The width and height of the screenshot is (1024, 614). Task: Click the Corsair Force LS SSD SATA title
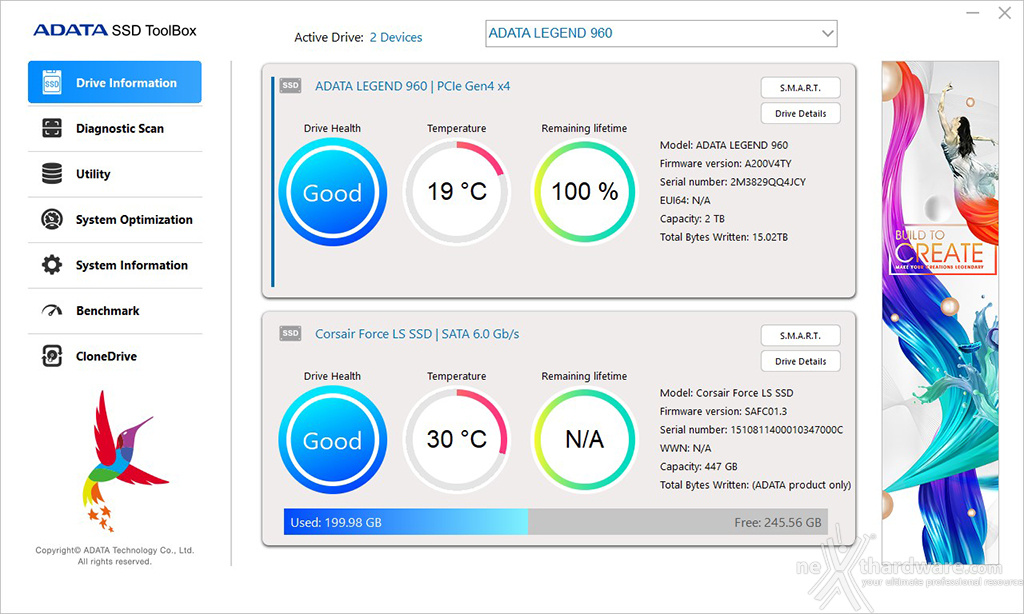click(417, 334)
